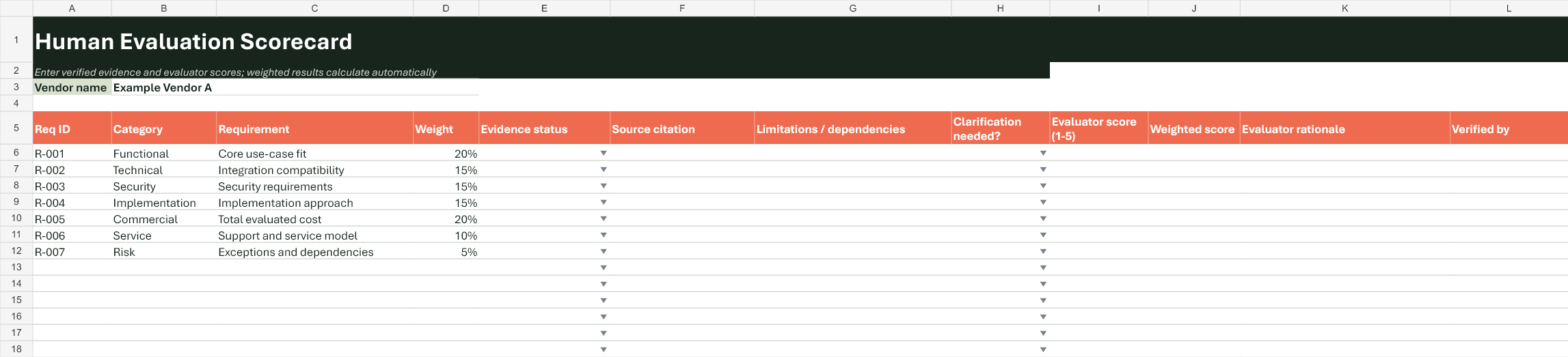Viewport: 1568px width, 357px height.
Task: Select the 5% weight cell
Action: pos(446,251)
